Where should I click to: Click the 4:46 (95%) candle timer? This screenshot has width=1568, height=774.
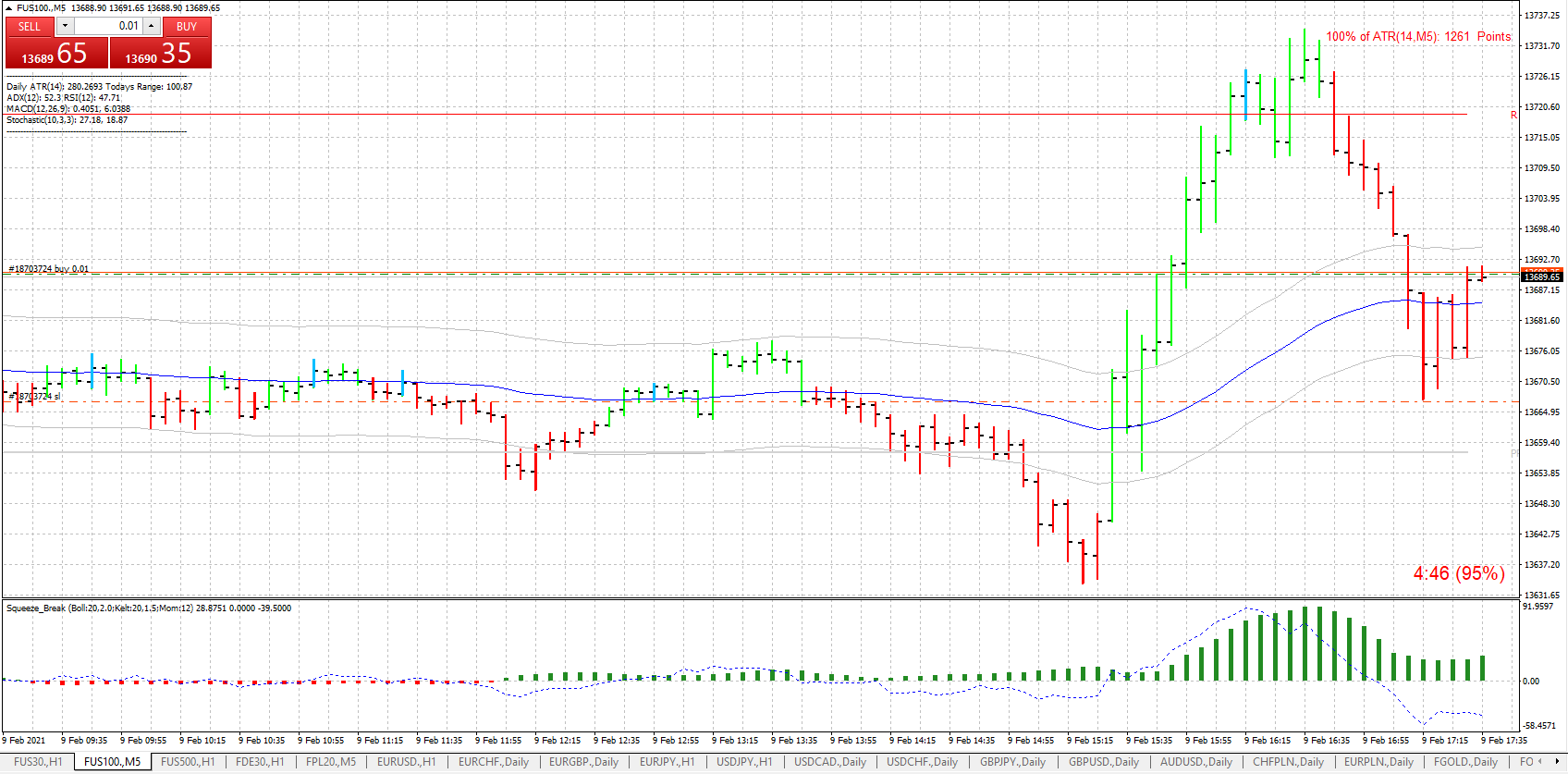[1459, 573]
